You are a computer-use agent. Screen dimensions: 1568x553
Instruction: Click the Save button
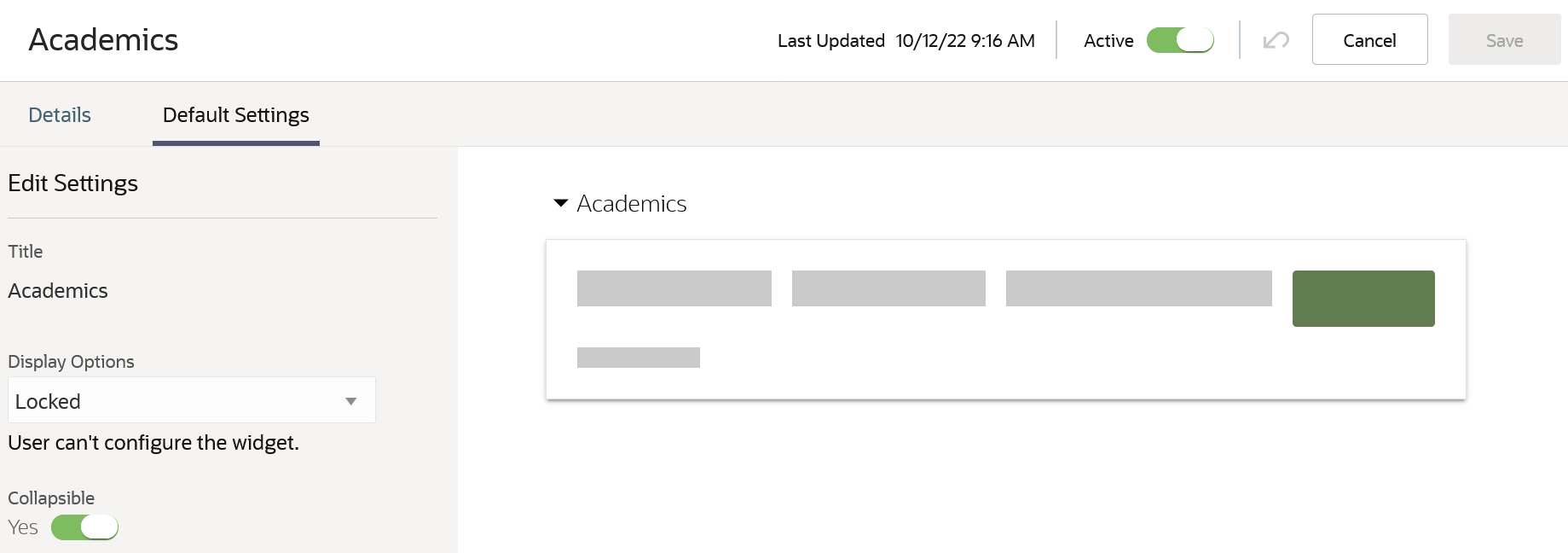[x=1504, y=40]
